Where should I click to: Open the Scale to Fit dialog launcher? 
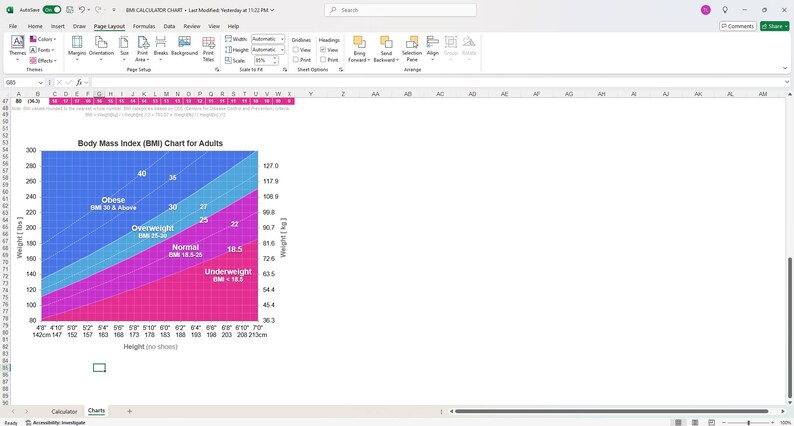[x=285, y=69]
